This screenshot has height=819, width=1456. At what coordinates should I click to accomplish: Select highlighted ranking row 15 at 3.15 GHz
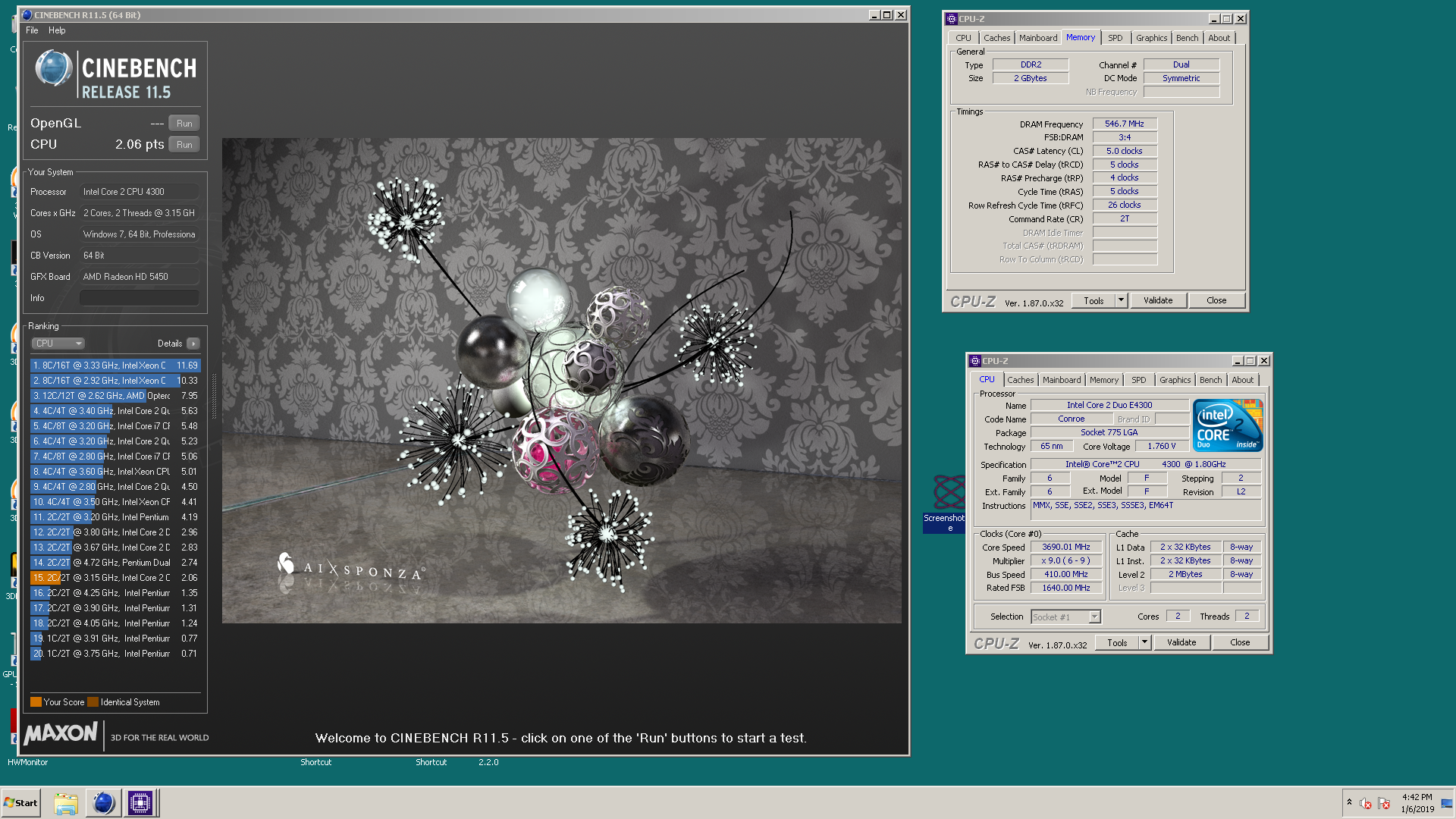pyautogui.click(x=115, y=578)
